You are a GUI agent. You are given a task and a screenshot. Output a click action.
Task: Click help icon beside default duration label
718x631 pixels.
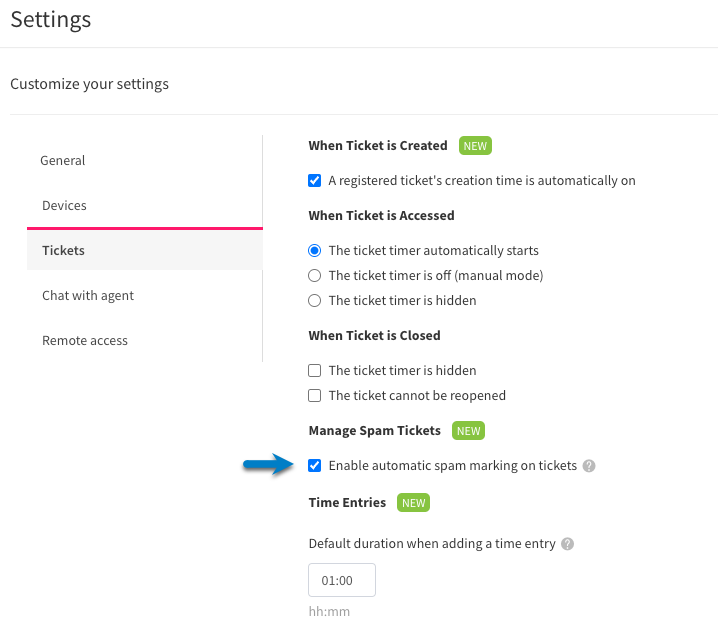point(568,544)
